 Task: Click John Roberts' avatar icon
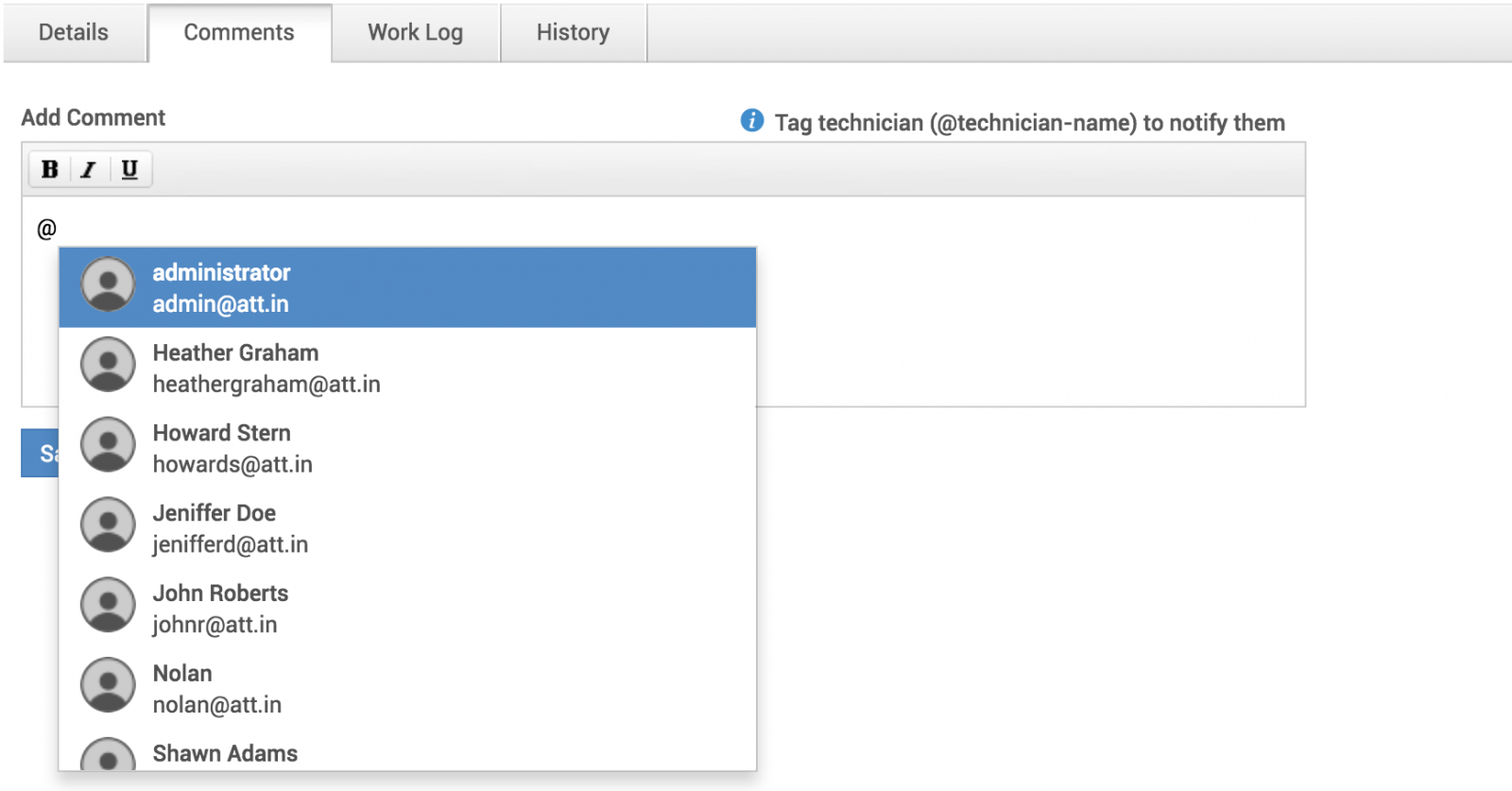(x=108, y=606)
